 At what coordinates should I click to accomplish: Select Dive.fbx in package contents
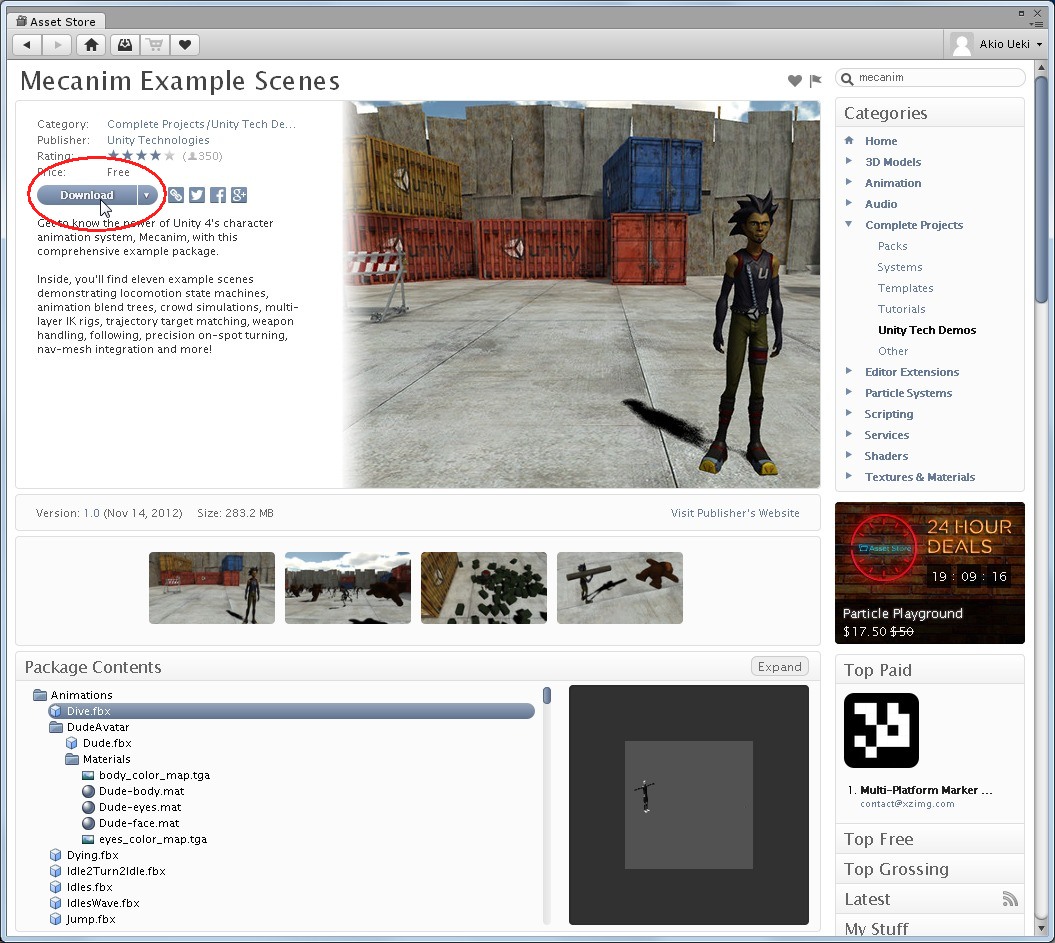tap(291, 711)
